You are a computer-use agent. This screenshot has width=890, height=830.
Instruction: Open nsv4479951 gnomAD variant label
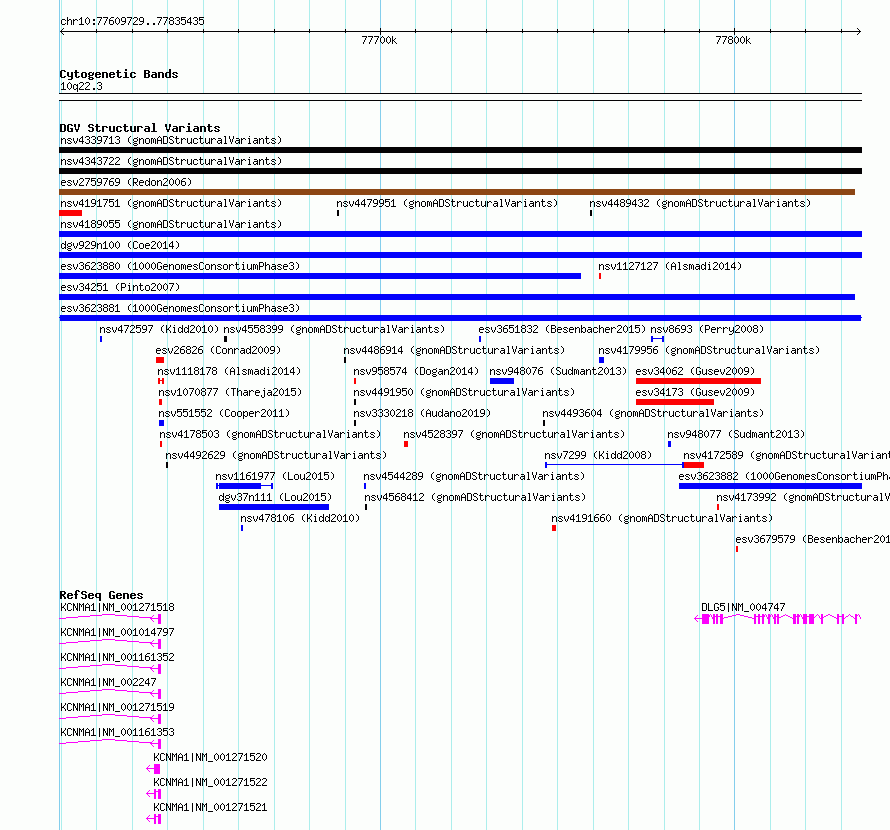tap(447, 203)
